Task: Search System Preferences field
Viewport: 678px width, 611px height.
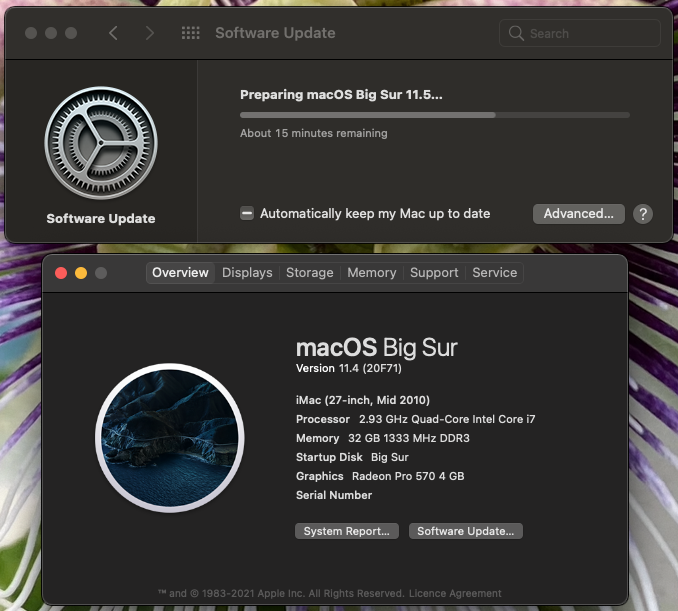Action: (x=579, y=33)
